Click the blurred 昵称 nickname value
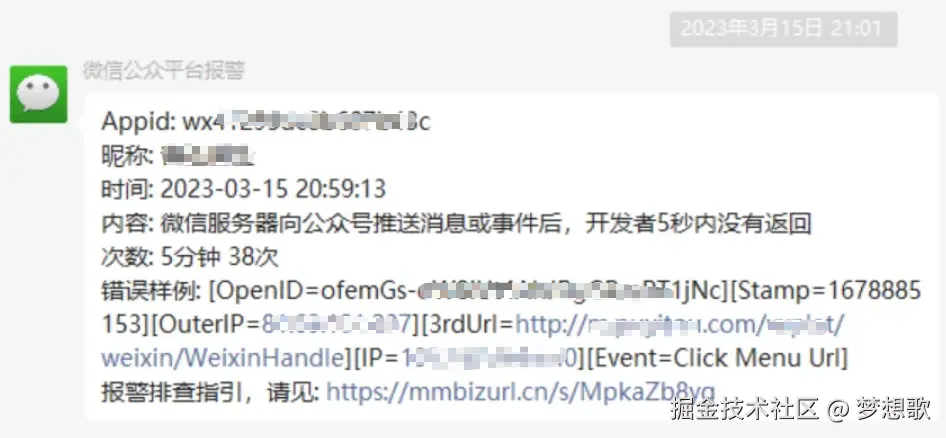Viewport: 946px width, 438px height. pos(208,156)
